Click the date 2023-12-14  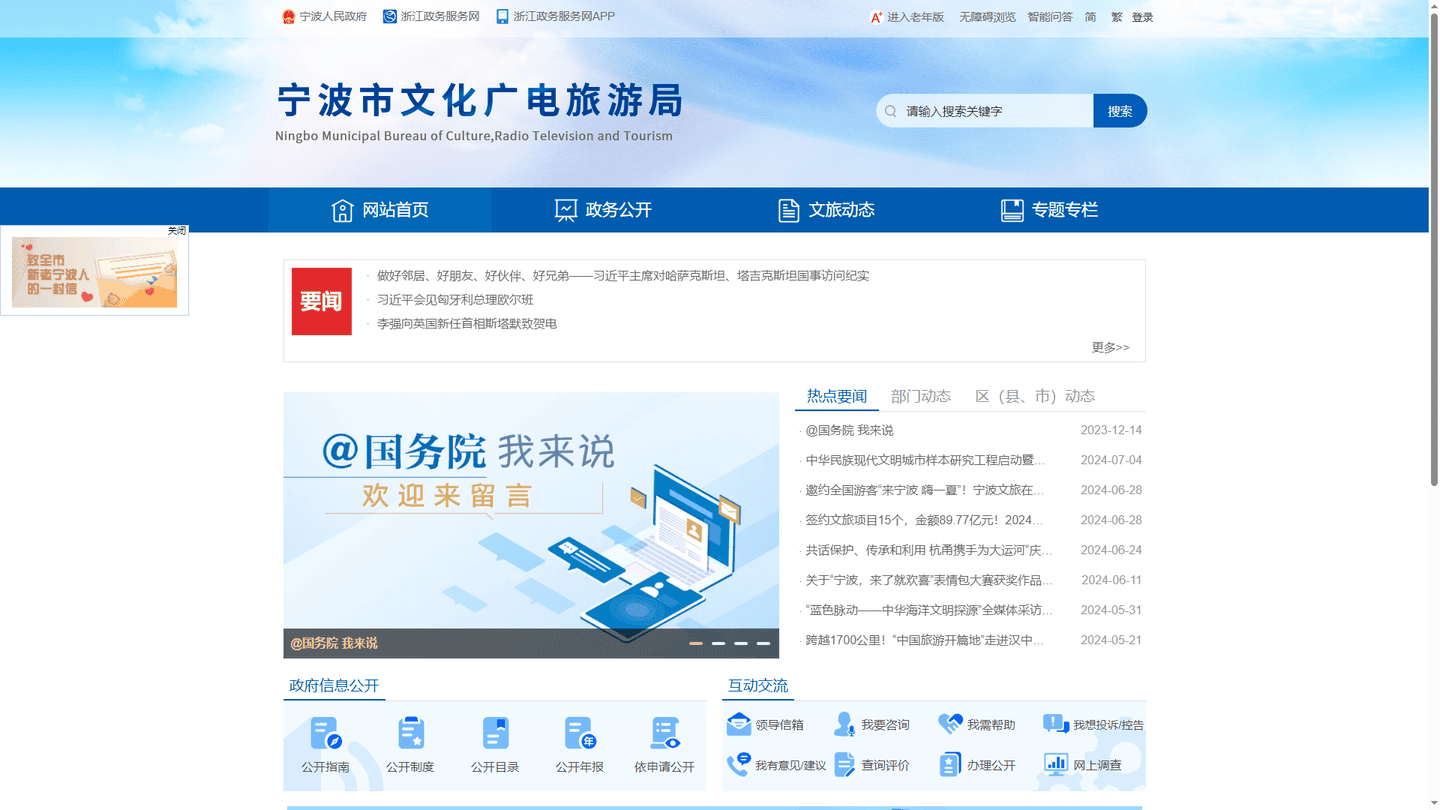click(x=1111, y=430)
